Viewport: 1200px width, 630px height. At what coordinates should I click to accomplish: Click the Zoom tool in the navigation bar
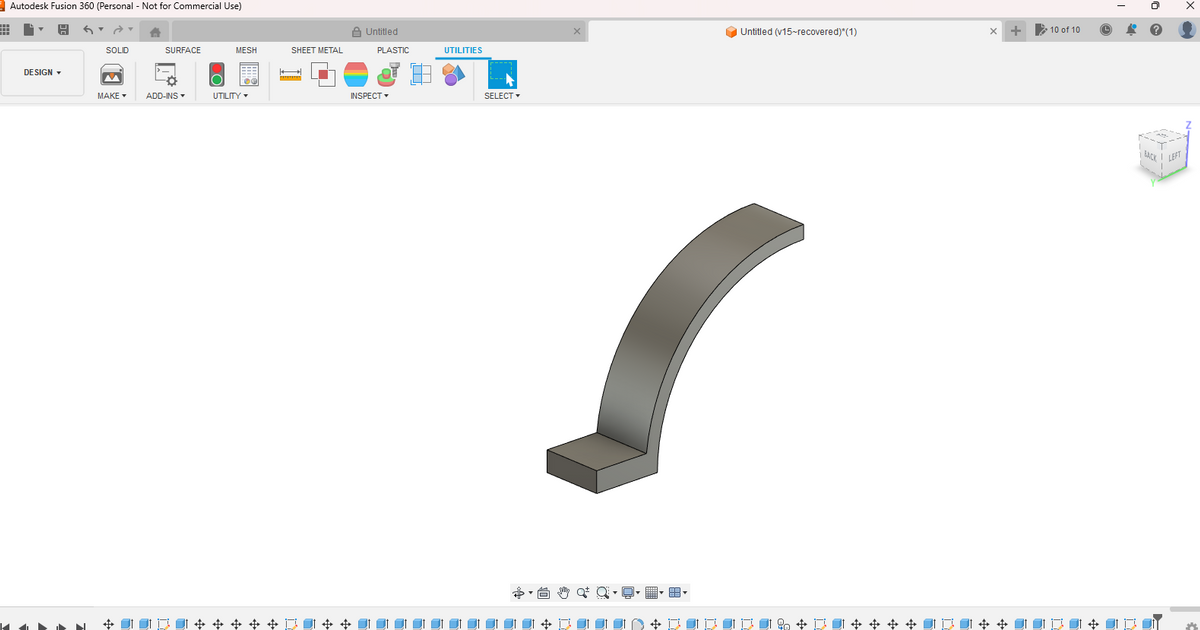(582, 592)
